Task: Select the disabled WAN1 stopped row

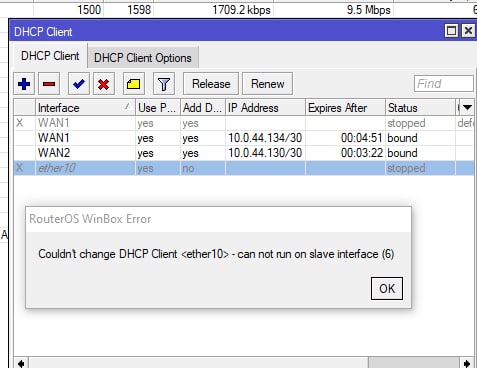Action: click(244, 123)
